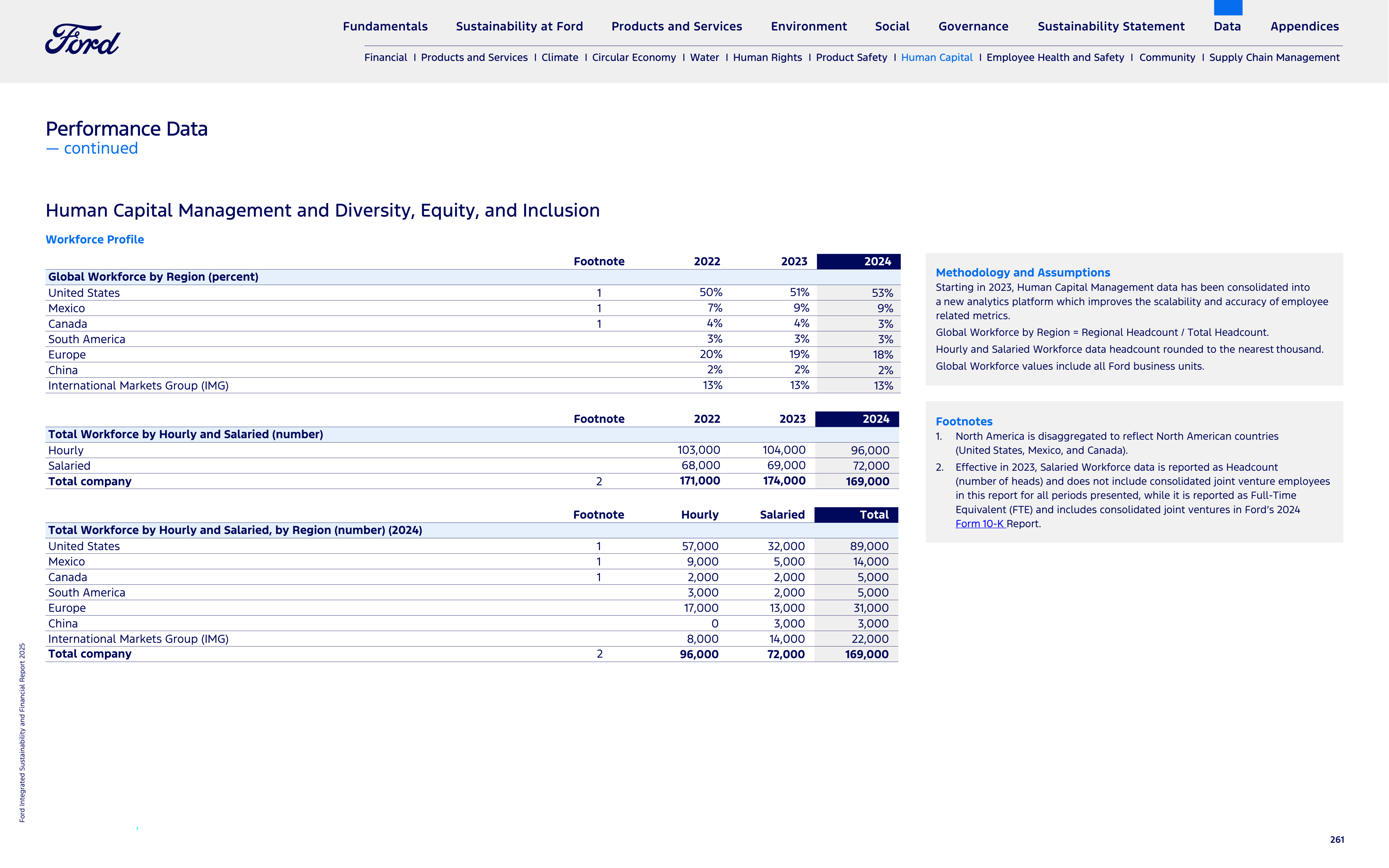Go to Financial data subsection
Screen dimensions: 1389x868
click(x=385, y=58)
